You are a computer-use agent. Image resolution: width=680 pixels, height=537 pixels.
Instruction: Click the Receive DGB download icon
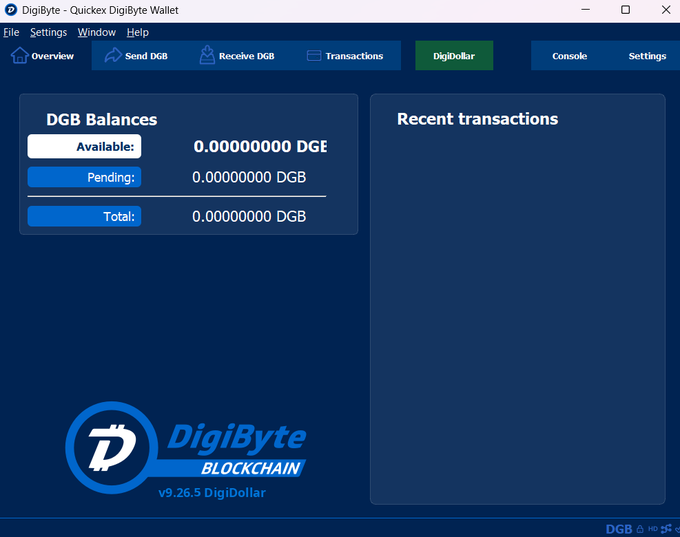[207, 55]
